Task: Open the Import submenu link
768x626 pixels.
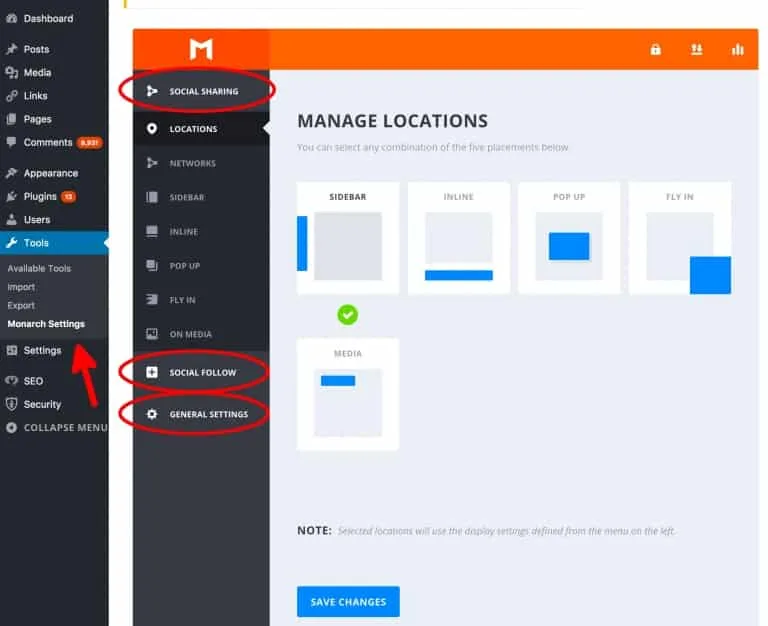Action: pyautogui.click(x=21, y=287)
